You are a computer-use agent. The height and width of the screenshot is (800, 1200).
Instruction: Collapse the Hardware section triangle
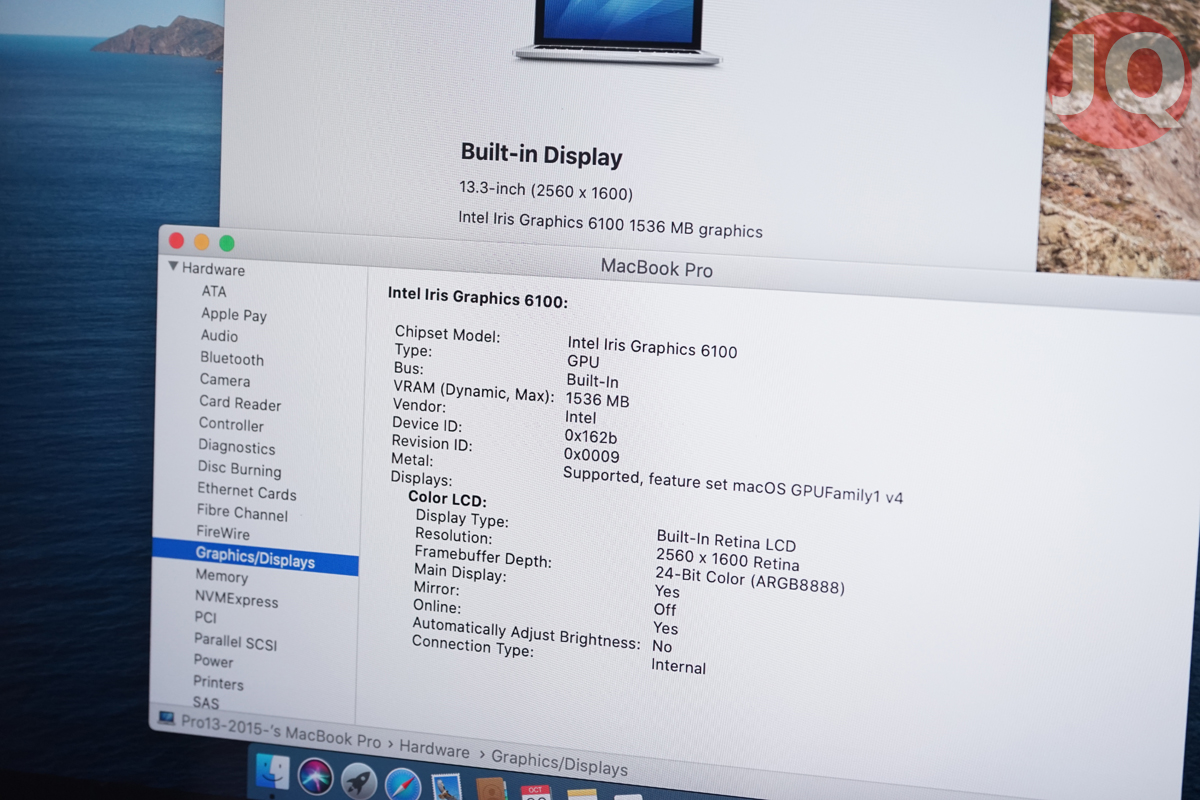(x=173, y=267)
